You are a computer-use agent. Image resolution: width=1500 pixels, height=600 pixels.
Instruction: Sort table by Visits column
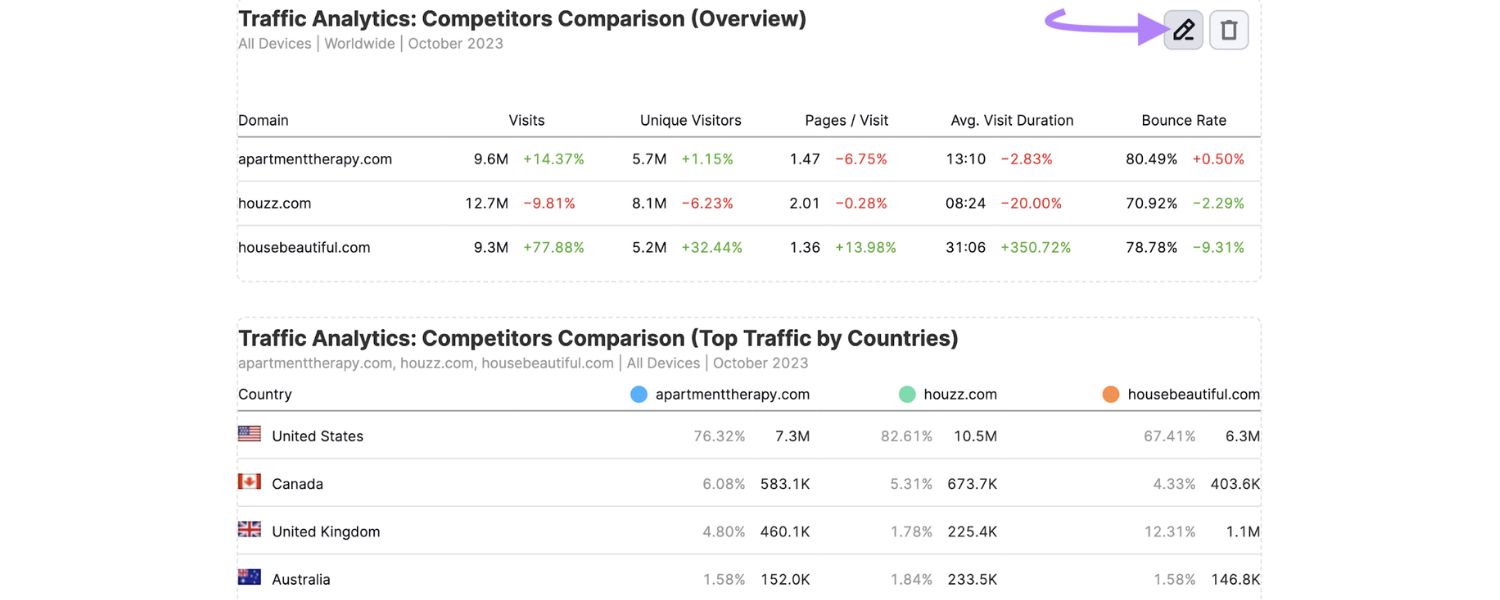tap(526, 120)
